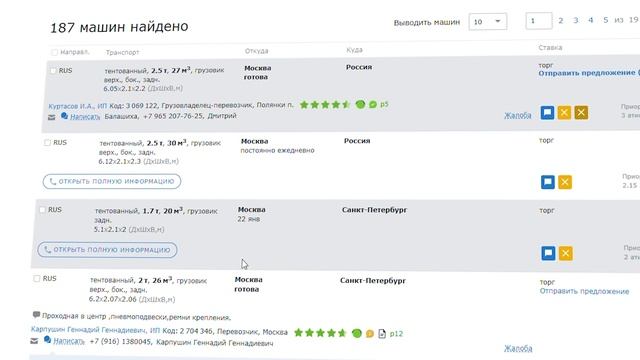Click yellow X icon for 30 м³ truck
The height and width of the screenshot is (360, 640).
click(x=565, y=182)
